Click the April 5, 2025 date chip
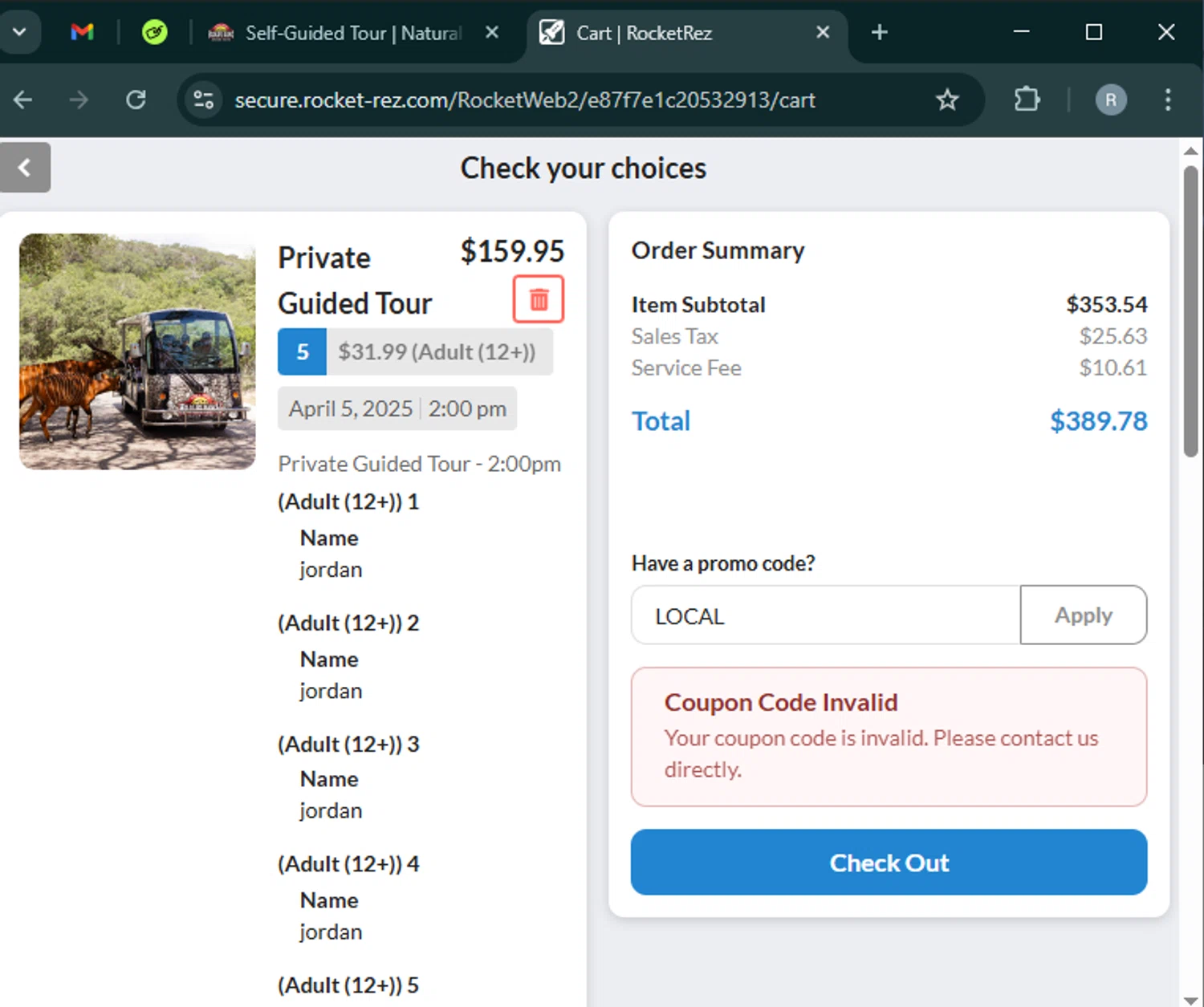This screenshot has width=1204, height=1007. [351, 408]
